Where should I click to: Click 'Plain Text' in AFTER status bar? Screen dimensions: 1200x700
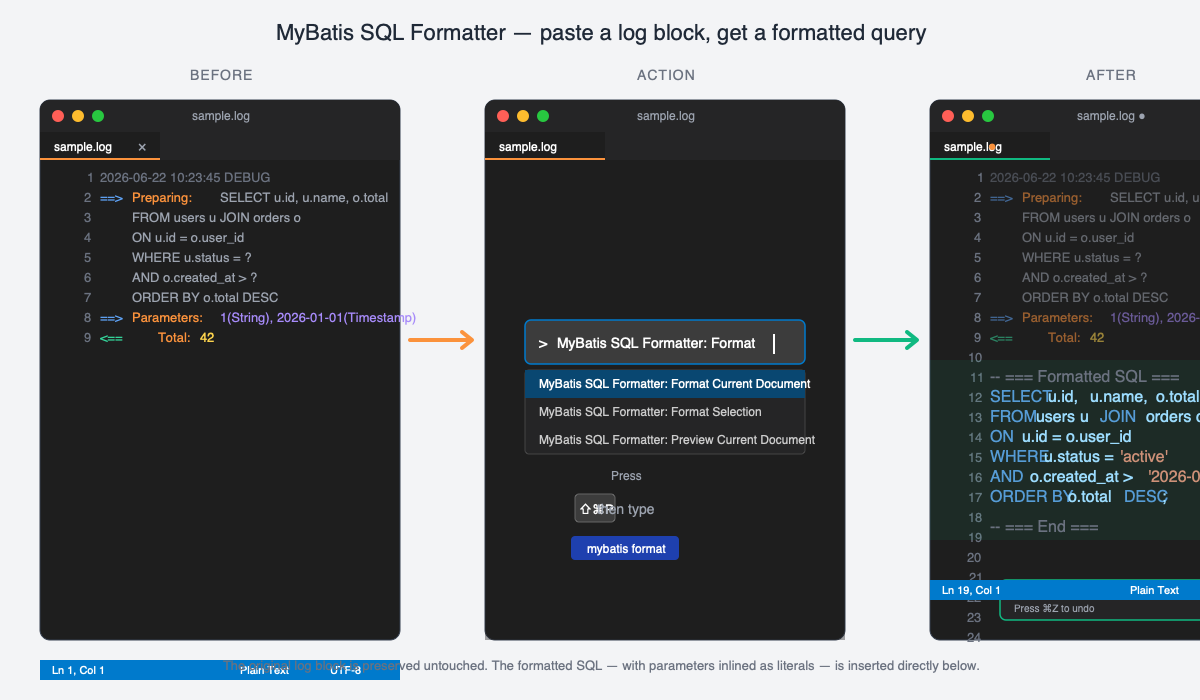(x=1154, y=590)
